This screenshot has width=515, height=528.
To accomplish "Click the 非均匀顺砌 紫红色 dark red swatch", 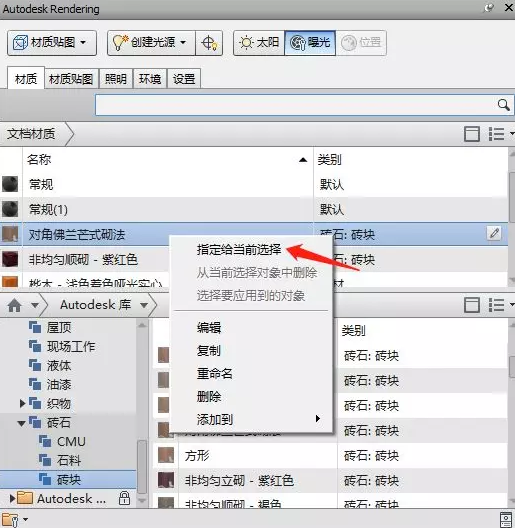I will pos(10,260).
